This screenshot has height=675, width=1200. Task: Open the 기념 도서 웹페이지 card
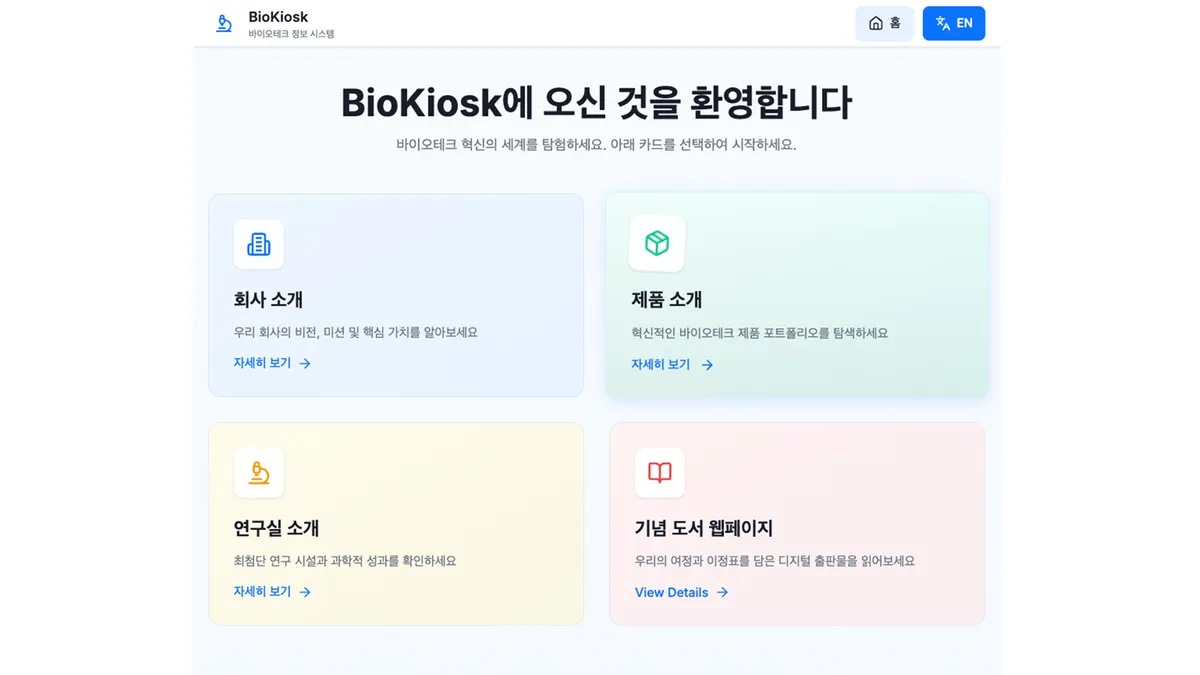pyautogui.click(x=797, y=523)
